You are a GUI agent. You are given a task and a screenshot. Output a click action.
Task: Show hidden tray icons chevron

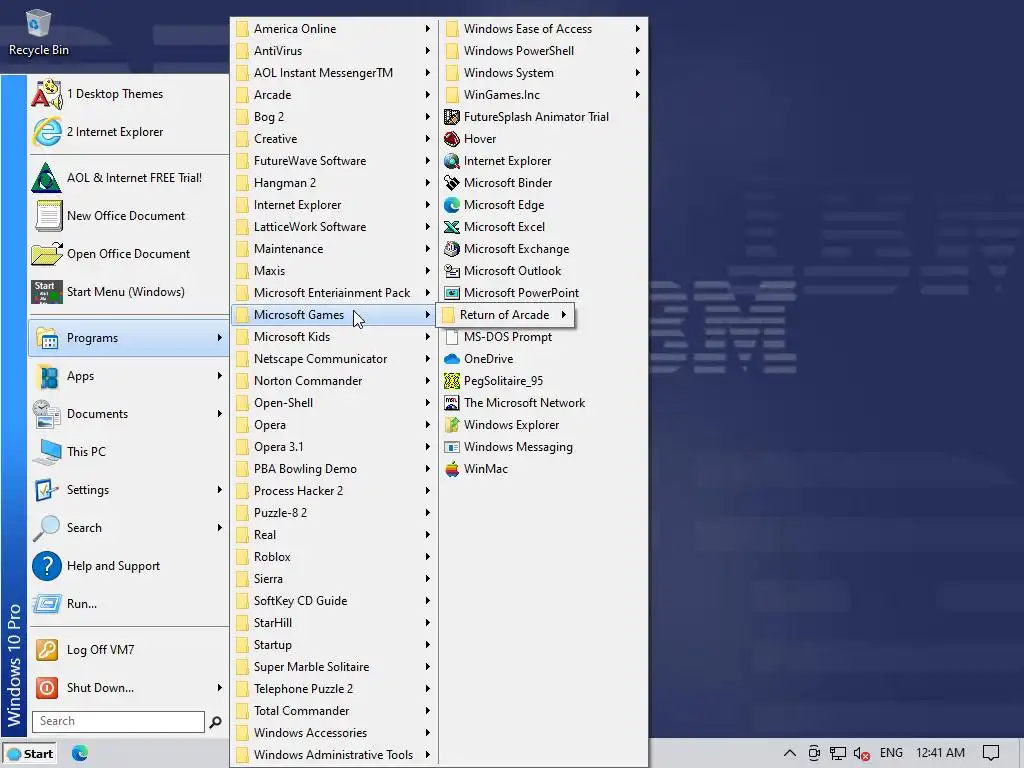coord(790,753)
